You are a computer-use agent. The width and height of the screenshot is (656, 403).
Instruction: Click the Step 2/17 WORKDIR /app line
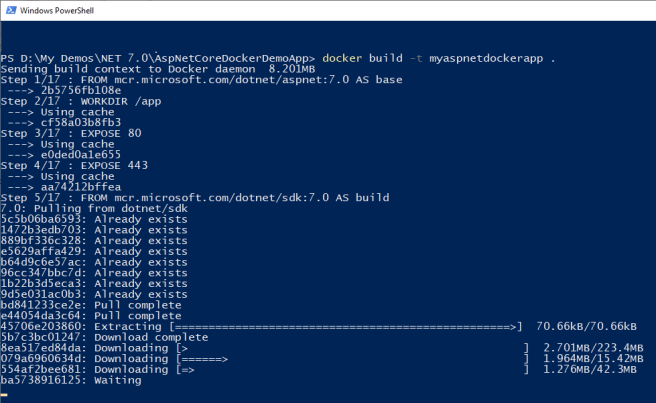pos(81,102)
